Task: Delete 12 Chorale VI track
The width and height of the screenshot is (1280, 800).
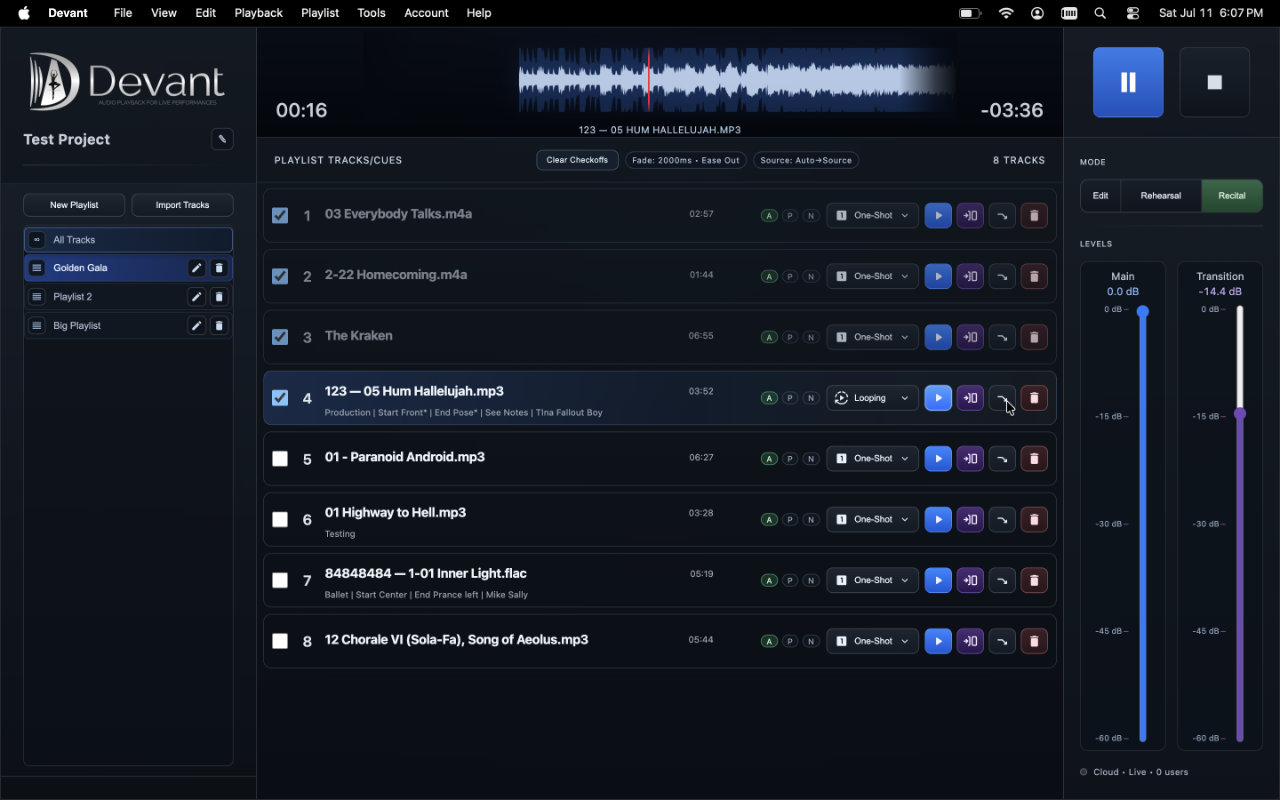Action: click(1034, 641)
